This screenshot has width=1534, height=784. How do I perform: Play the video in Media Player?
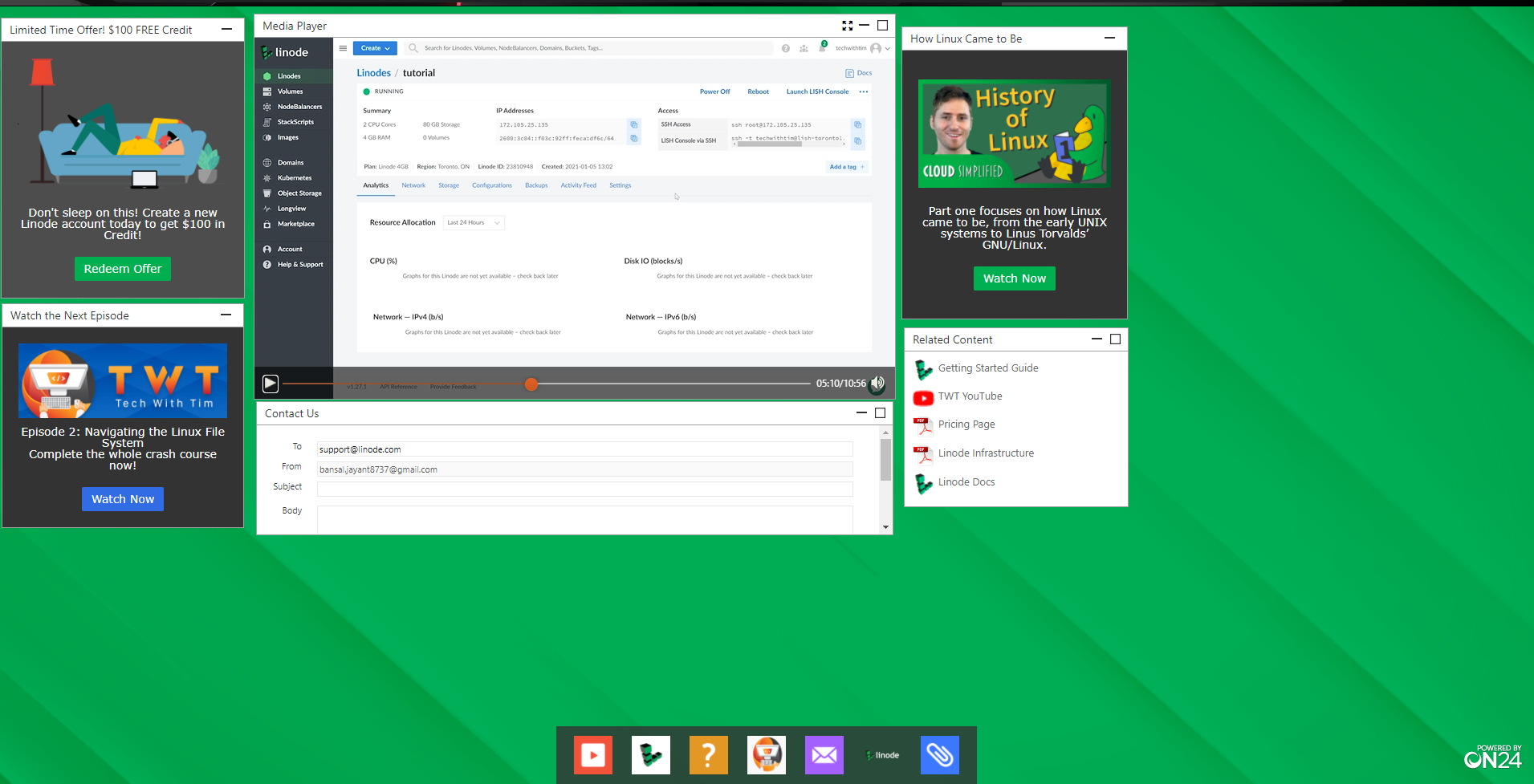271,384
